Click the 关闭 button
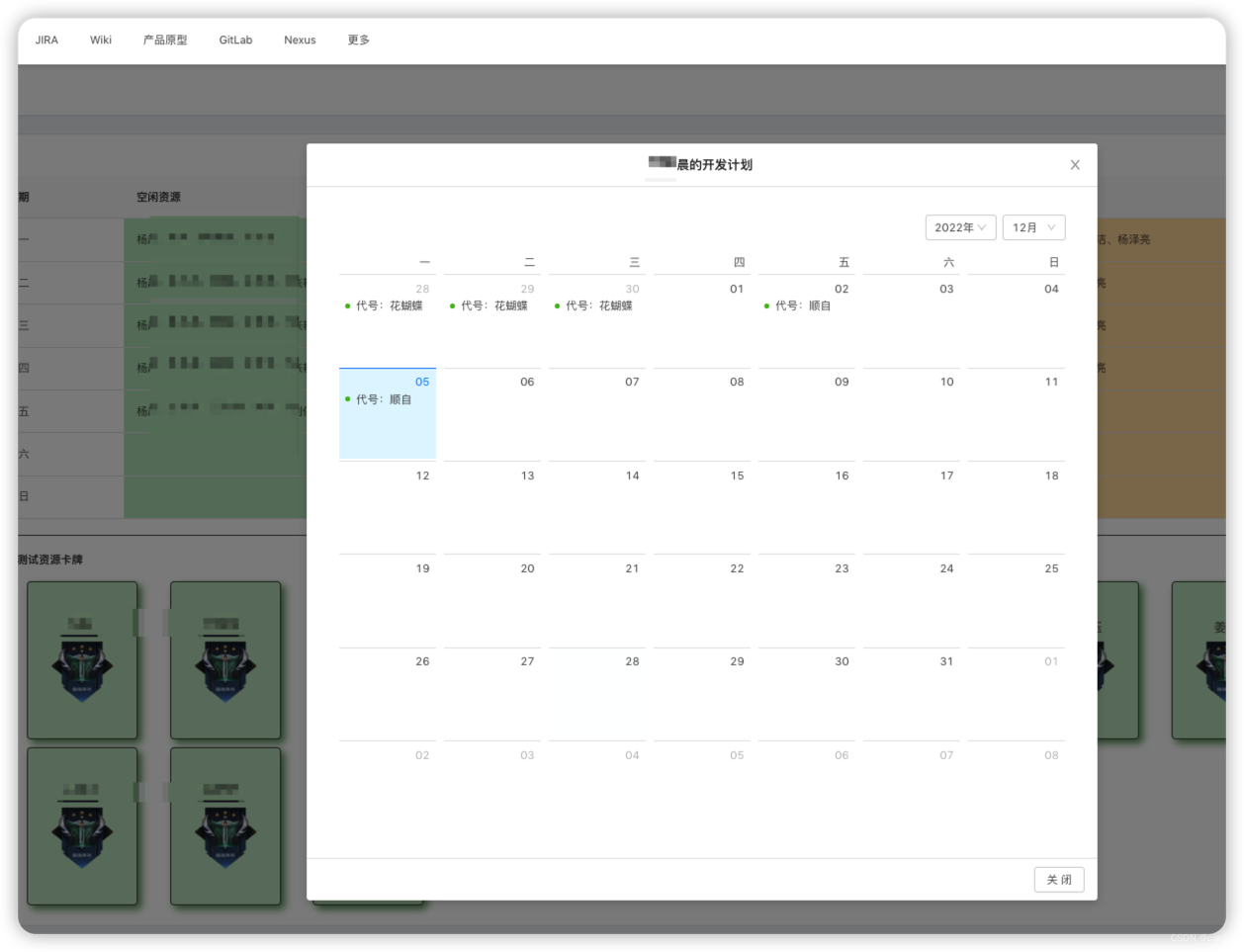Screen dimensions: 1244x952 1059,879
